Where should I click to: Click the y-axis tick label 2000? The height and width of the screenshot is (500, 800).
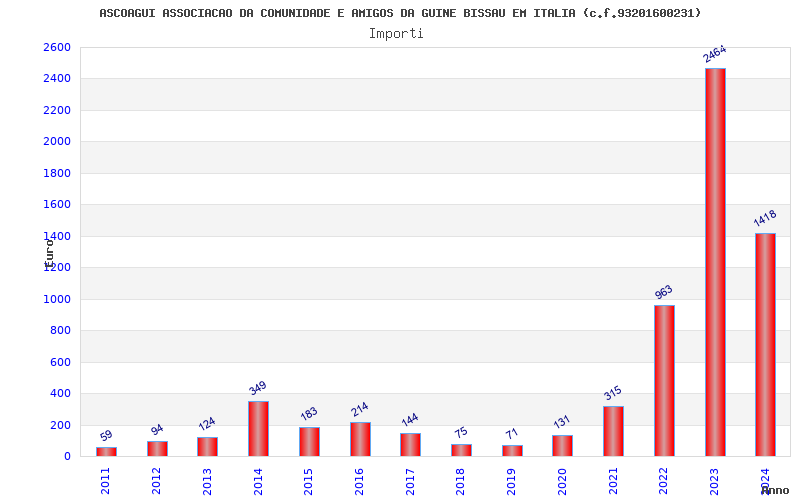pos(57,141)
